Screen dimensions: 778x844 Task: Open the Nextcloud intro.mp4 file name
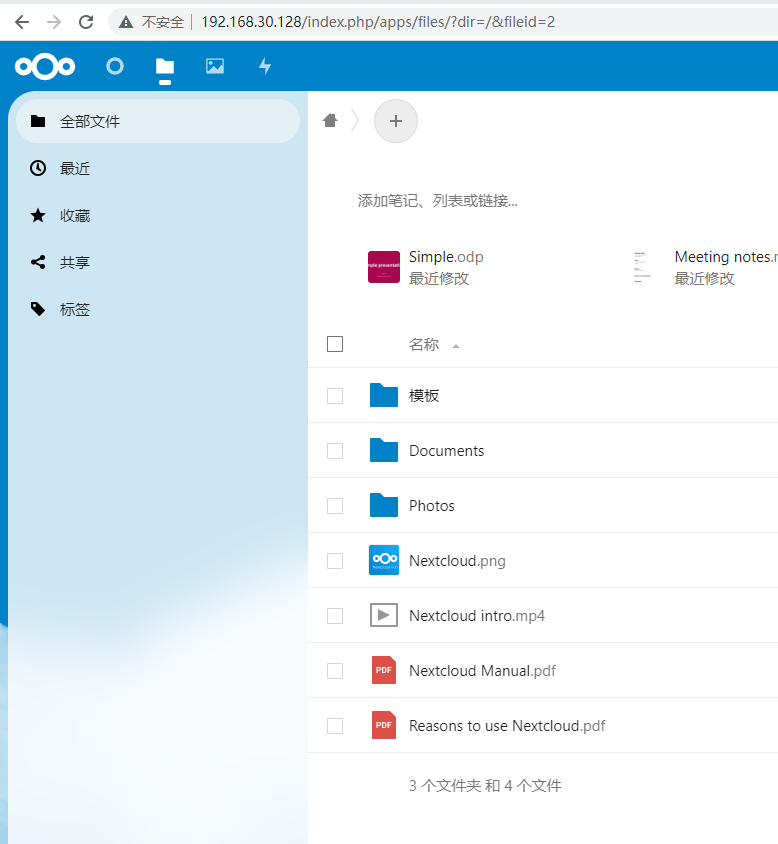pos(477,616)
